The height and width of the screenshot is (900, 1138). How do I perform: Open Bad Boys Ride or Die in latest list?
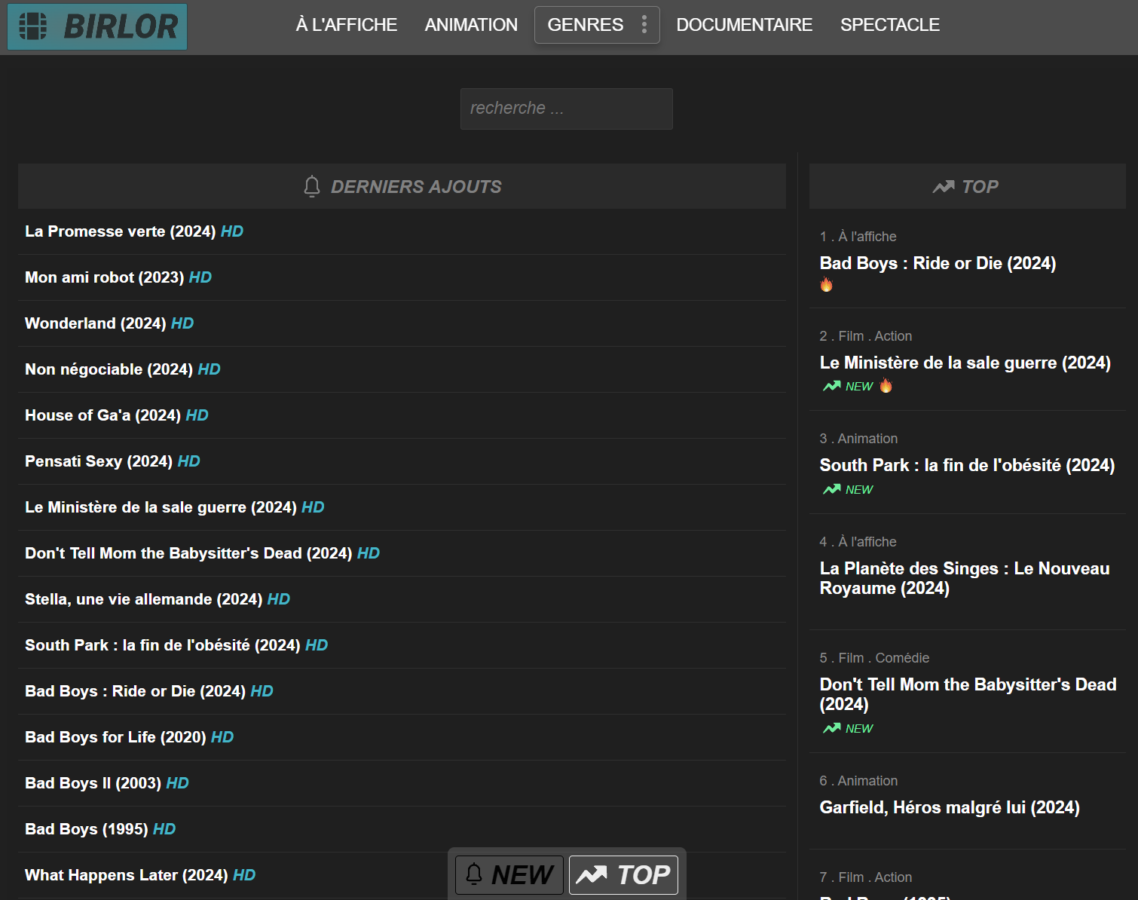point(135,691)
